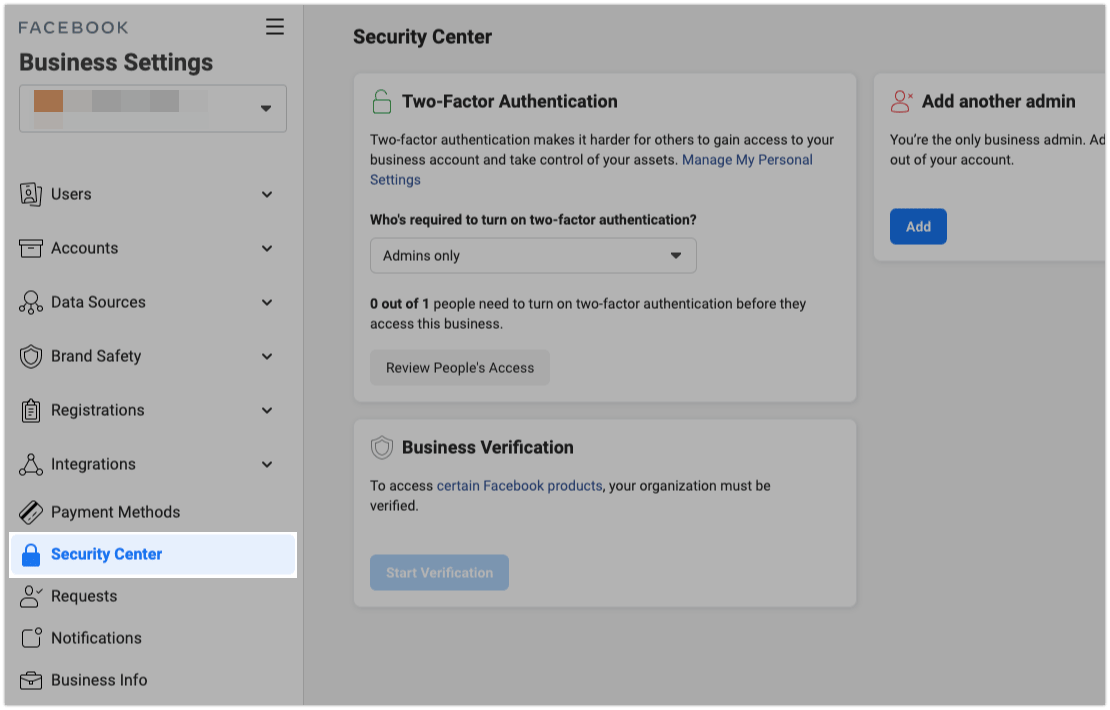Select Data Sources menu item
Screen dimensions: 1110x710
point(98,302)
